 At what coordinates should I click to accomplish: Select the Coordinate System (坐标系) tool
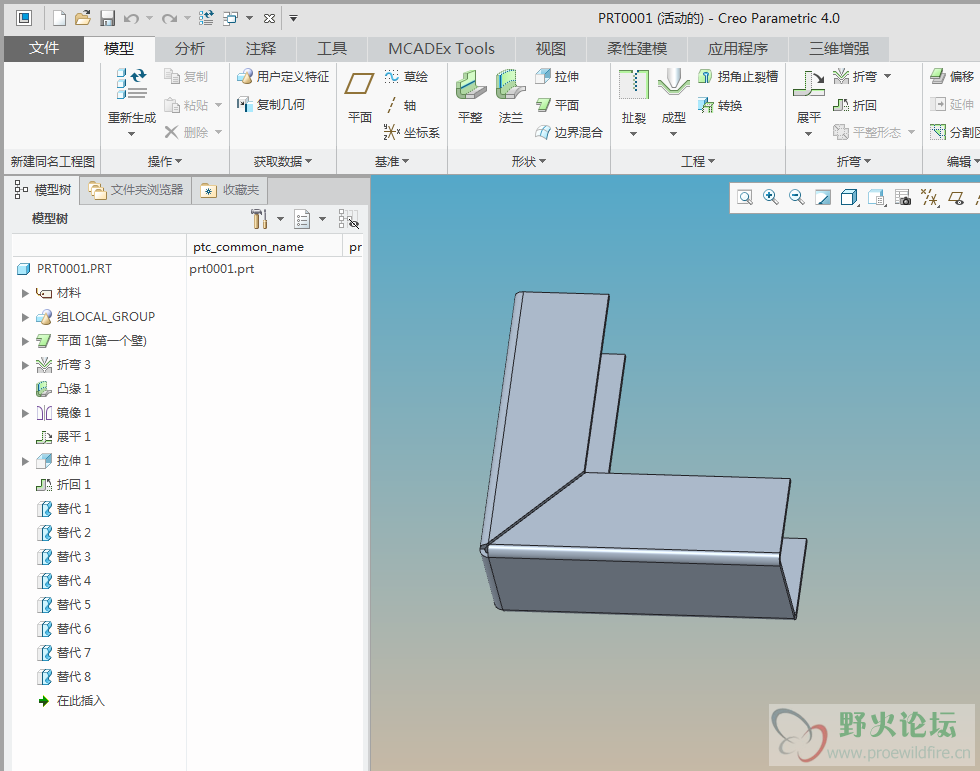(x=412, y=132)
